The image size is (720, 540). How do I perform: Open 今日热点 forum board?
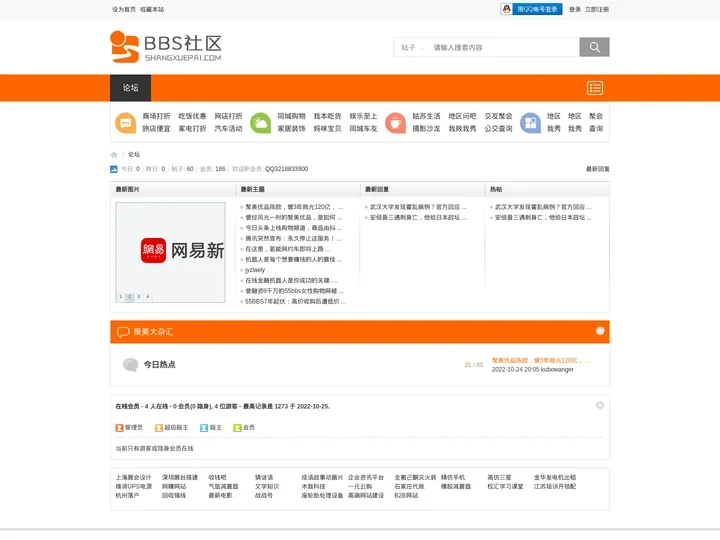(159, 365)
